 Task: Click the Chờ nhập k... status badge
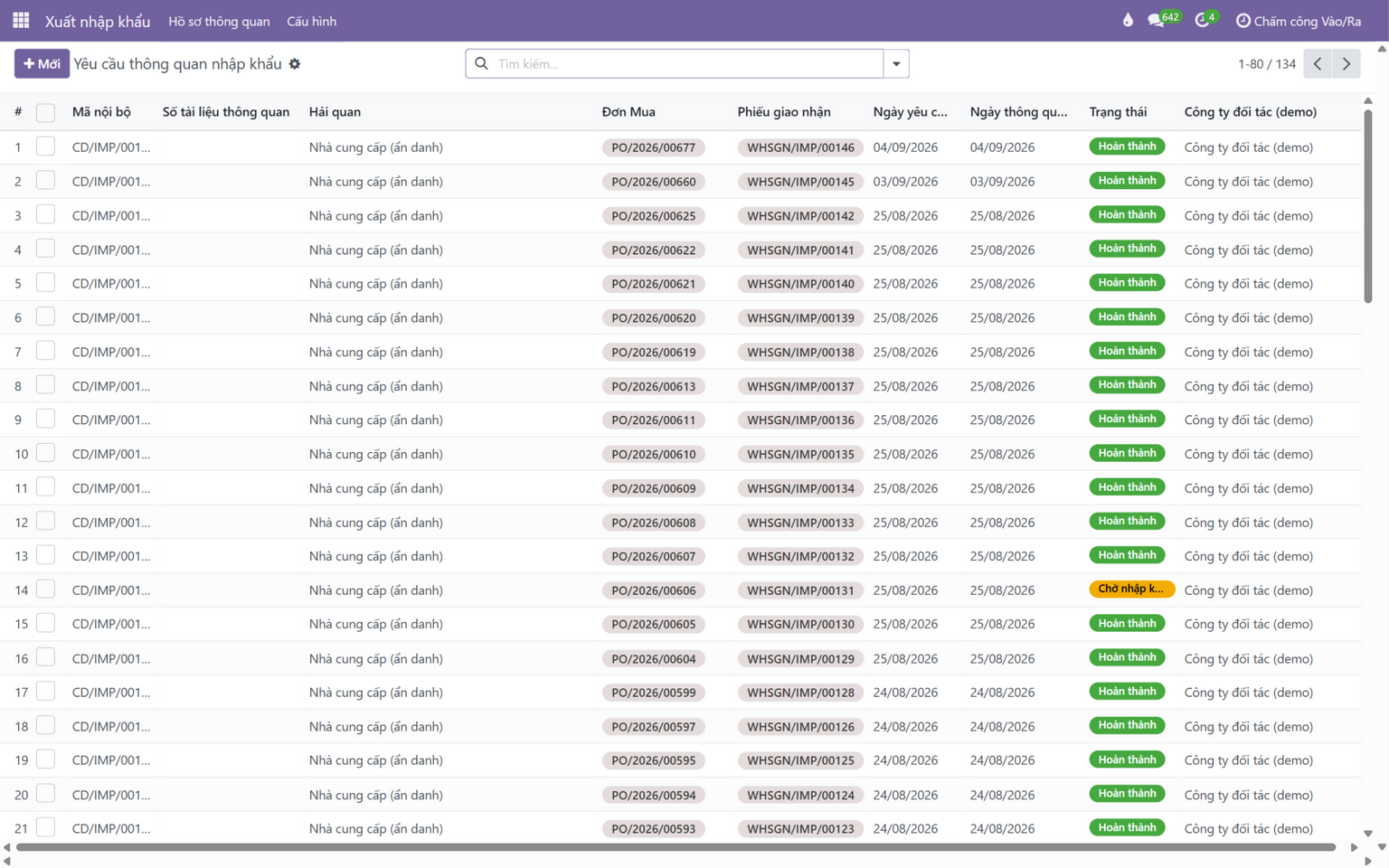pos(1131,589)
